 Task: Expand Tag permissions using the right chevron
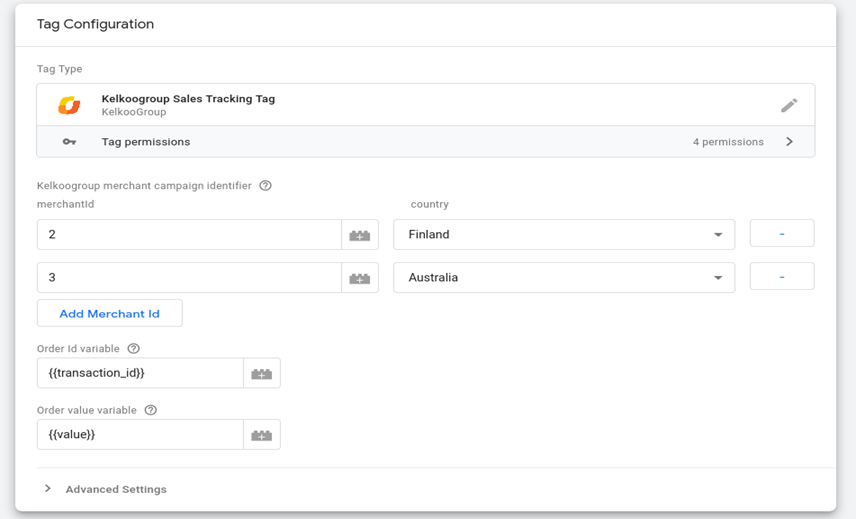pyautogui.click(x=789, y=142)
